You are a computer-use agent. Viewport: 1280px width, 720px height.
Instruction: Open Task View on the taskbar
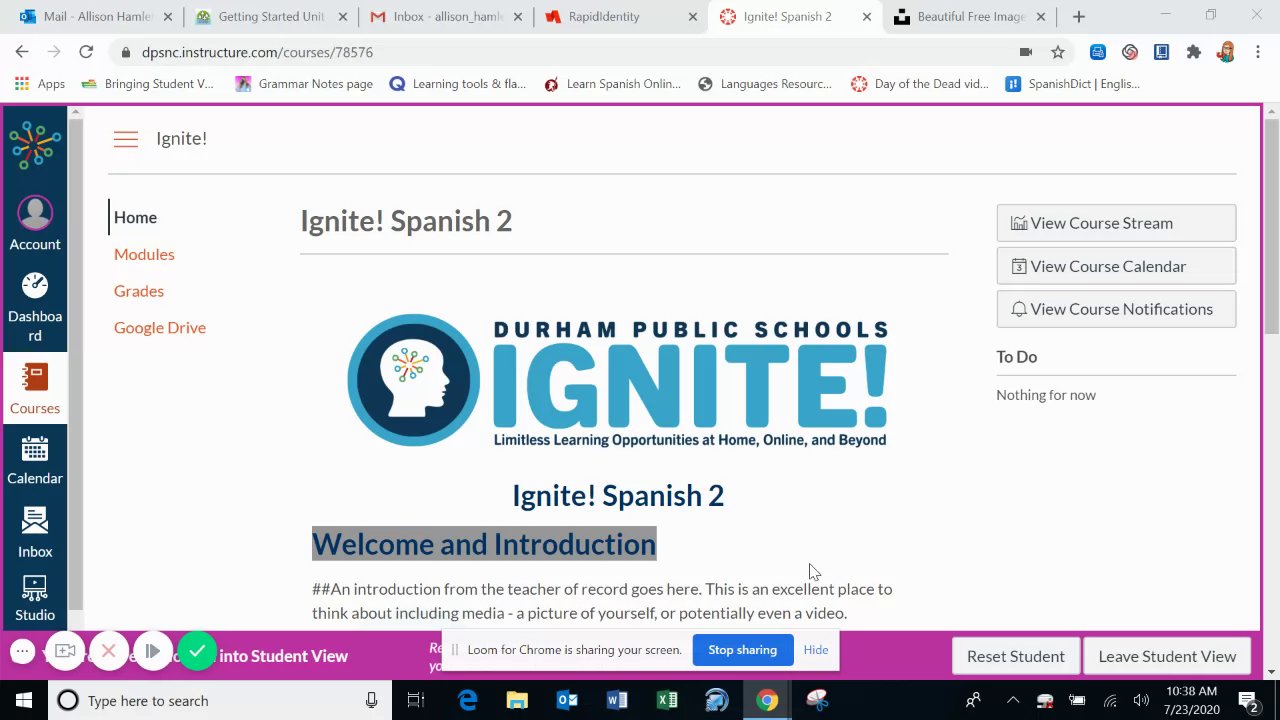pyautogui.click(x=416, y=700)
